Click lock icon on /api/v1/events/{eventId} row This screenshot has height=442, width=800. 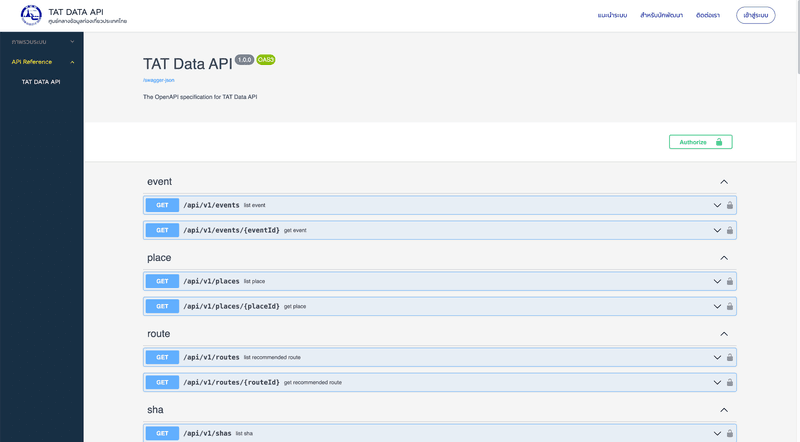click(730, 230)
